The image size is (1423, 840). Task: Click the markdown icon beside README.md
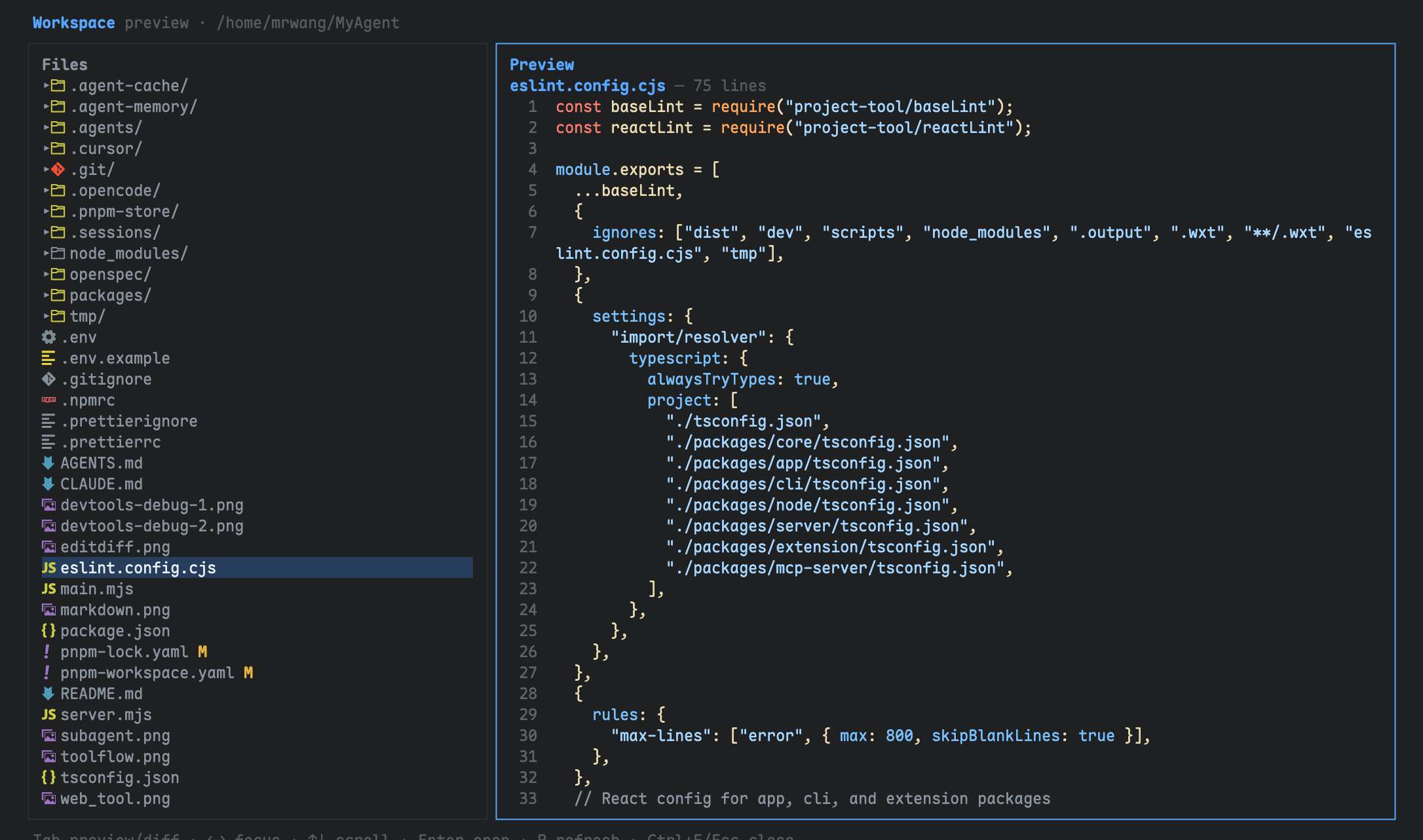[x=48, y=694]
